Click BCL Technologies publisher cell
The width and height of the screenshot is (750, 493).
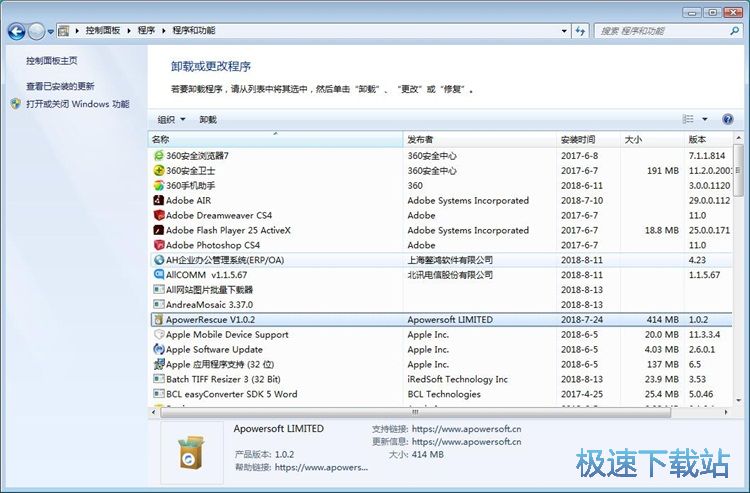[444, 394]
